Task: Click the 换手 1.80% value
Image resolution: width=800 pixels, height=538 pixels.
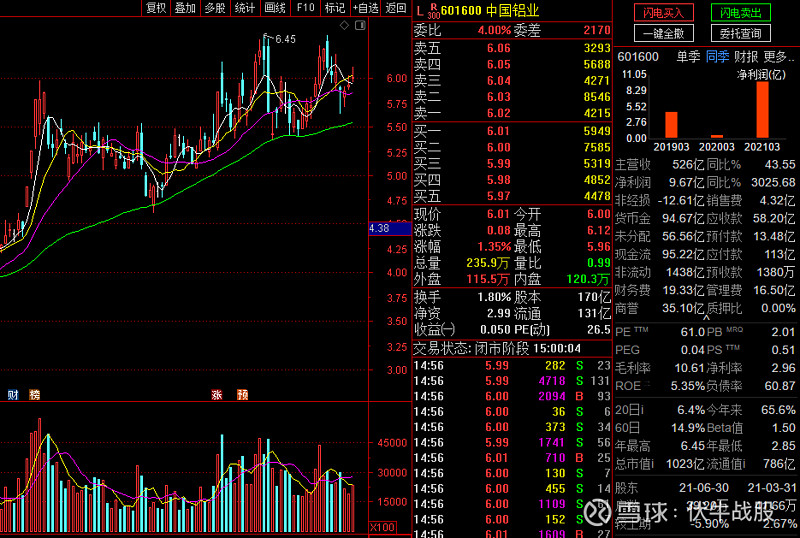Action: [x=494, y=297]
